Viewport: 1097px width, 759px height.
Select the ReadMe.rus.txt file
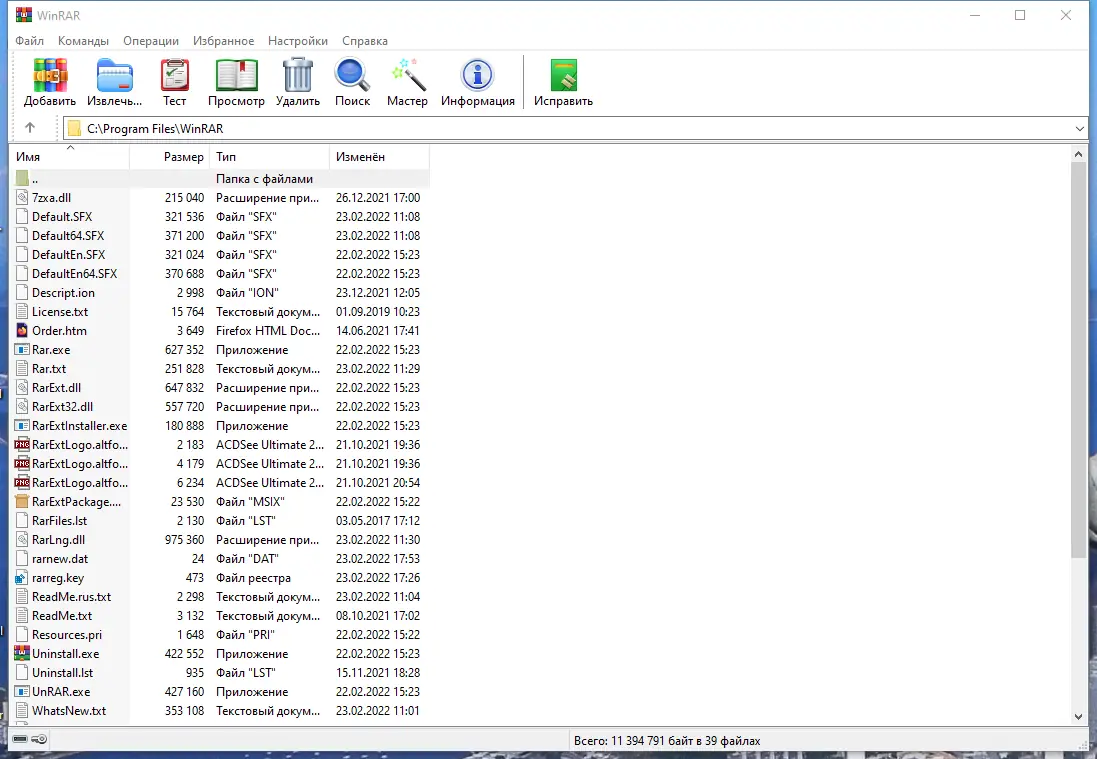pyautogui.click(x=221, y=597)
